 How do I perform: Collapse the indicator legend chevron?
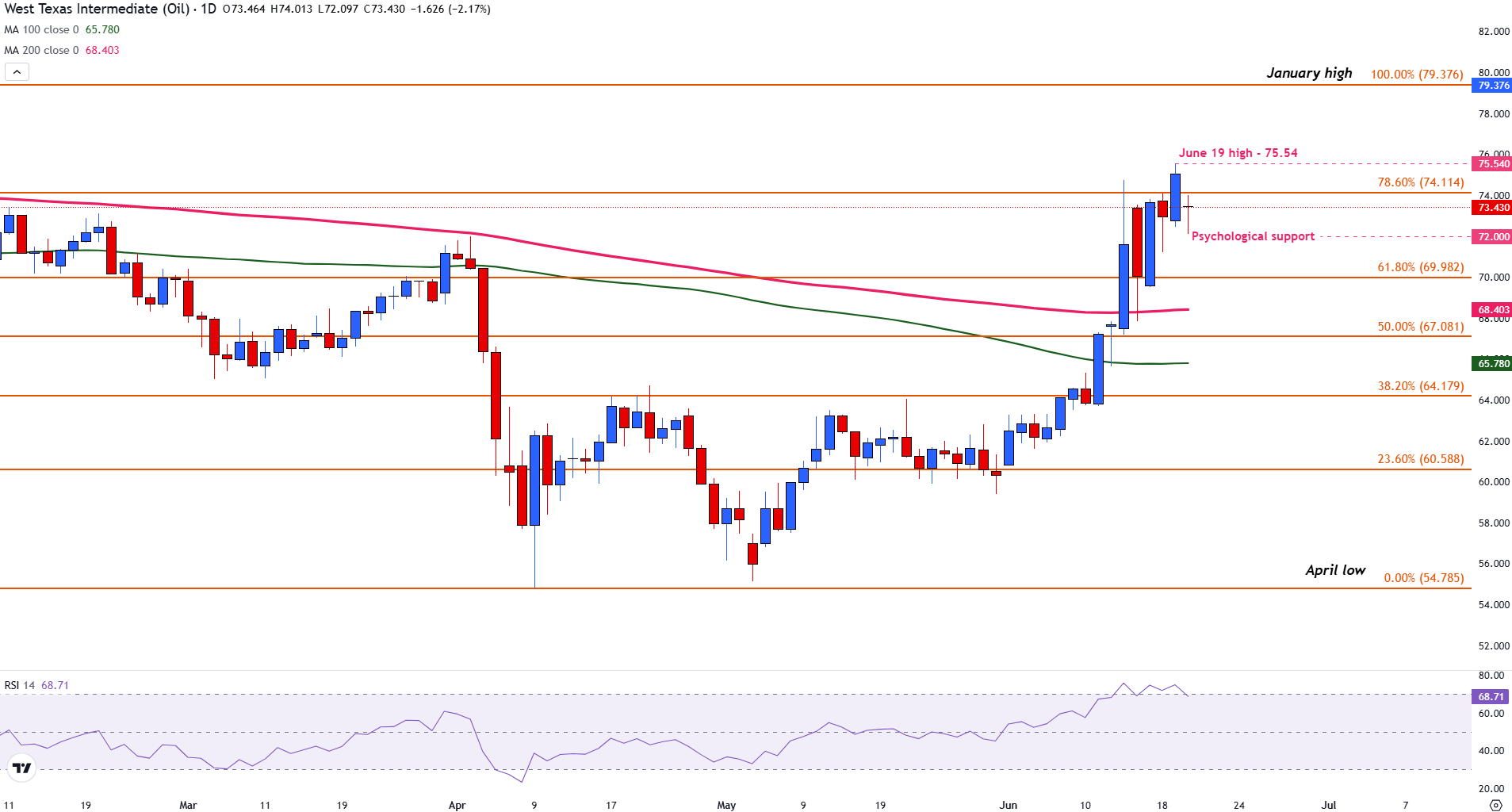[x=17, y=72]
